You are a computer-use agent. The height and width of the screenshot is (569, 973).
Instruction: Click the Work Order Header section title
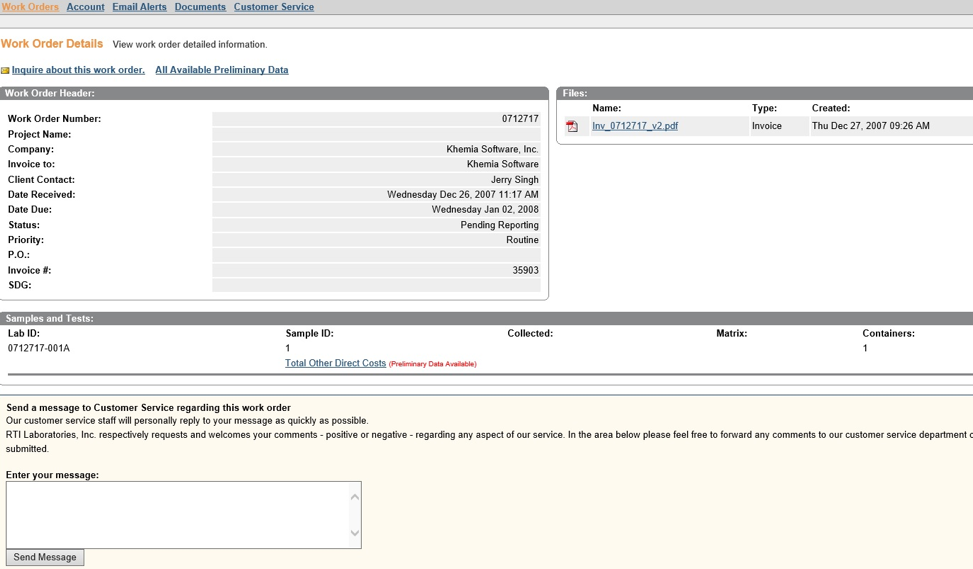tap(50, 93)
